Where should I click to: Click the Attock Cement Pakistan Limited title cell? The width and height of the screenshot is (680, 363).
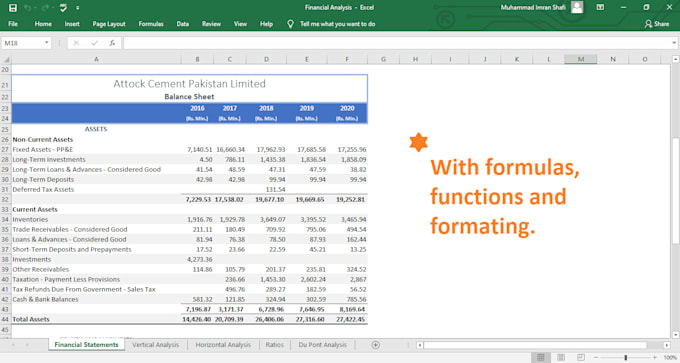pyautogui.click(x=190, y=84)
